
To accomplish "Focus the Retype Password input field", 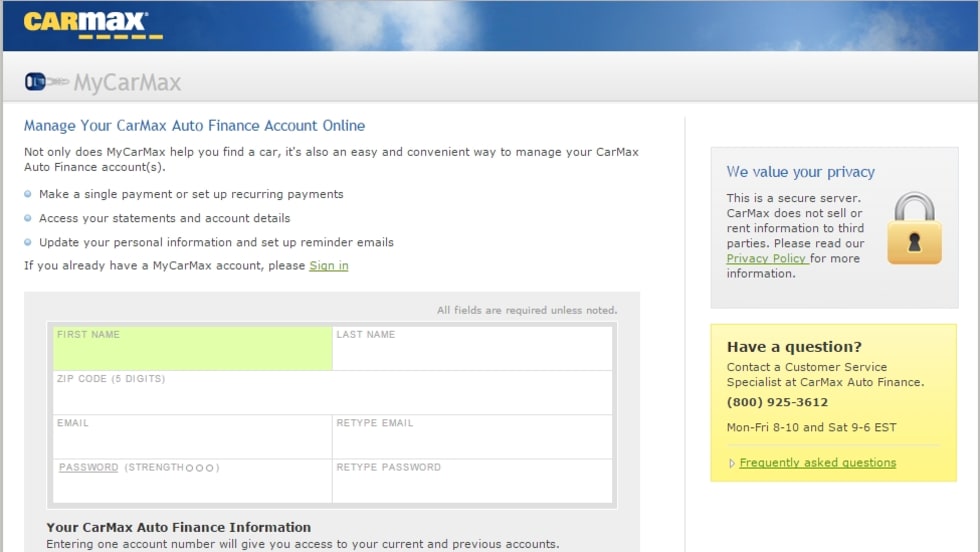I will (x=472, y=485).
